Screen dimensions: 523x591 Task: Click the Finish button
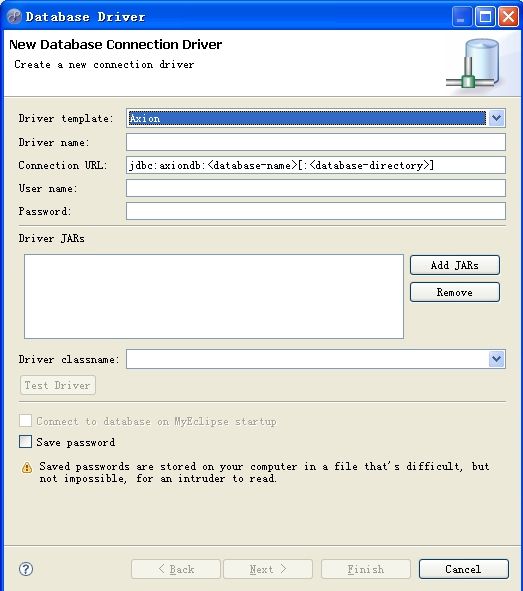pyautogui.click(x=365, y=569)
